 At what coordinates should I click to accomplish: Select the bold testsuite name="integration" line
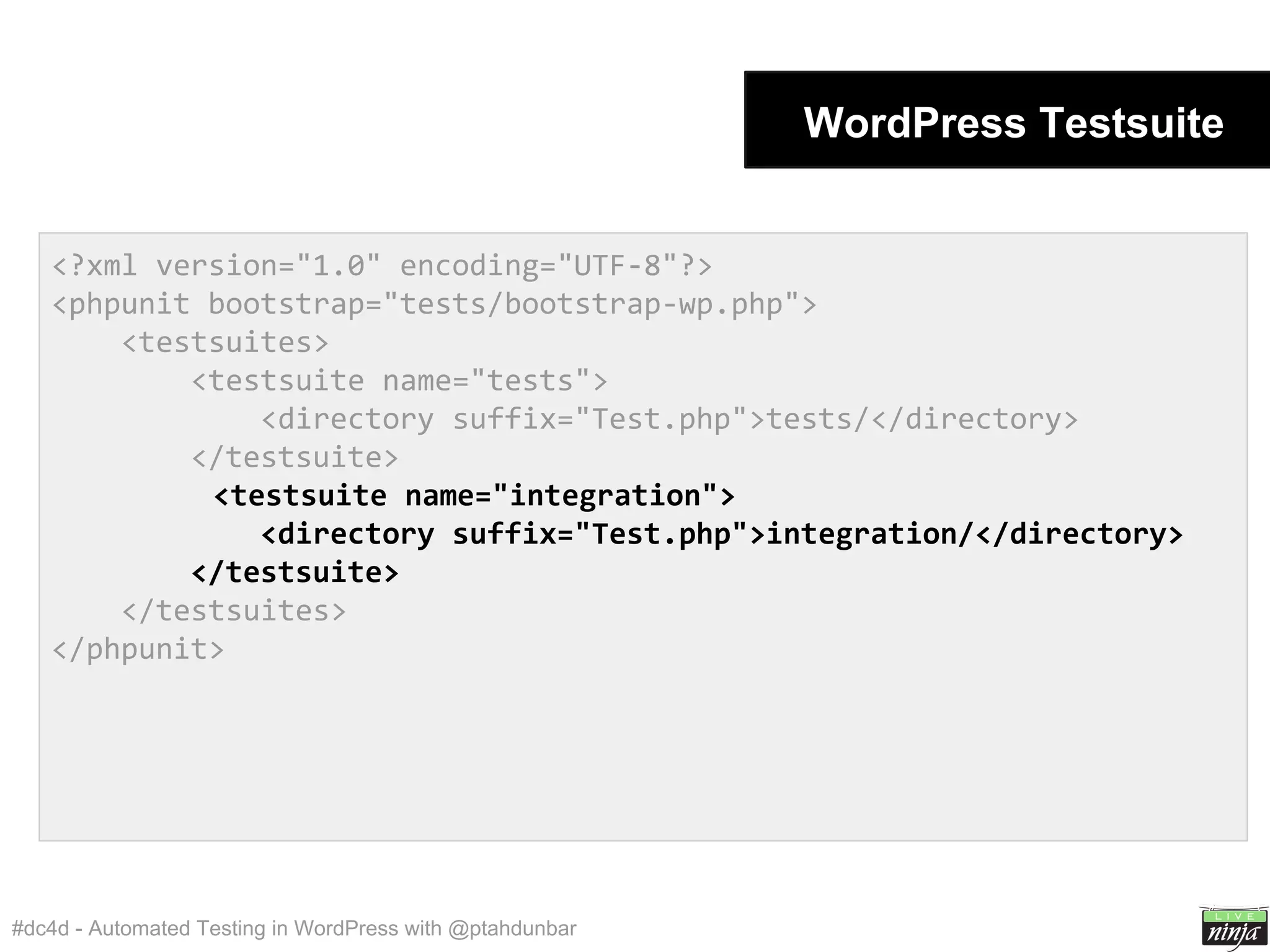[474, 496]
